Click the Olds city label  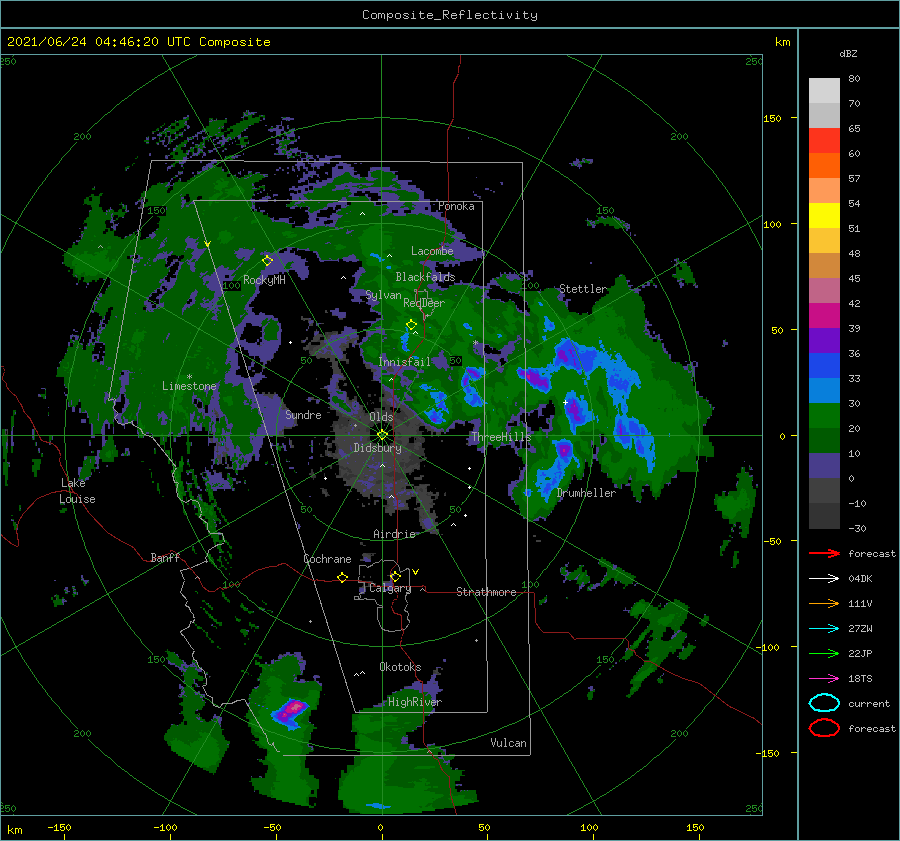point(381,417)
